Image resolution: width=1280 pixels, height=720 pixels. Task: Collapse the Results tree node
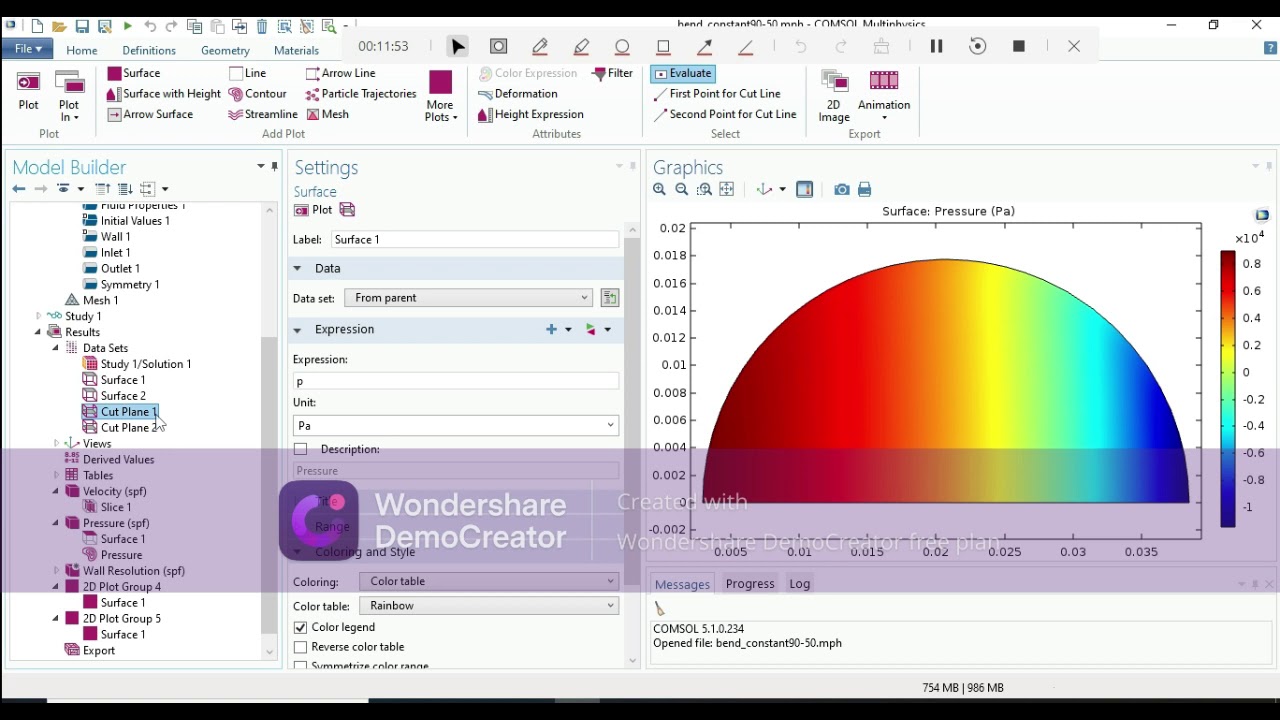pyautogui.click(x=38, y=333)
